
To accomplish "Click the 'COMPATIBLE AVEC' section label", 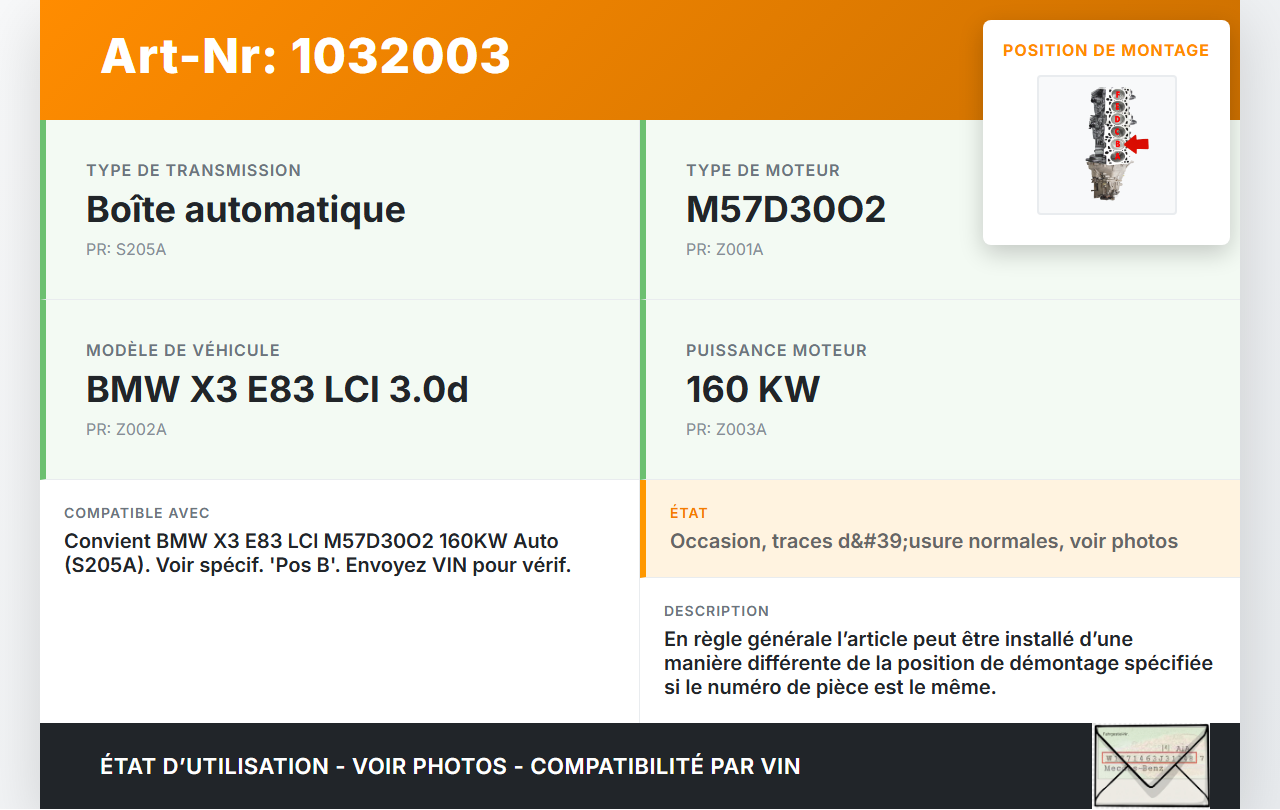I will coord(137,513).
